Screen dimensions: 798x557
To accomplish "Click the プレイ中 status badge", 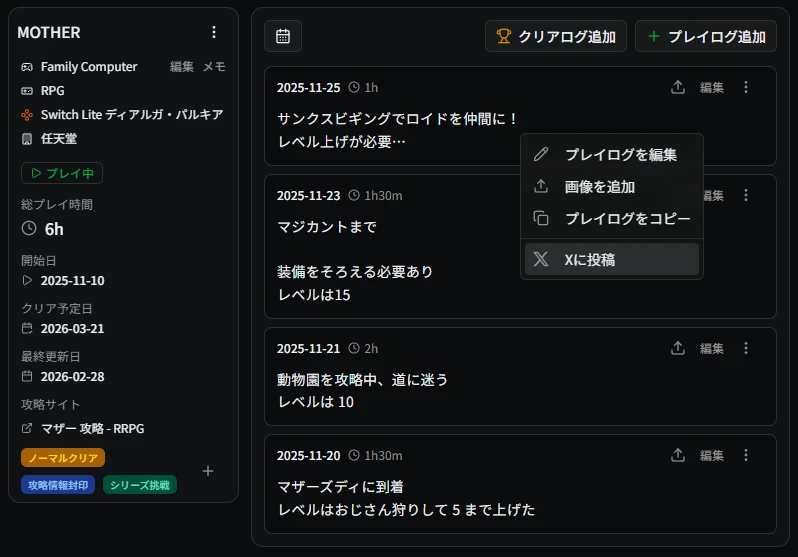I will click(62, 173).
